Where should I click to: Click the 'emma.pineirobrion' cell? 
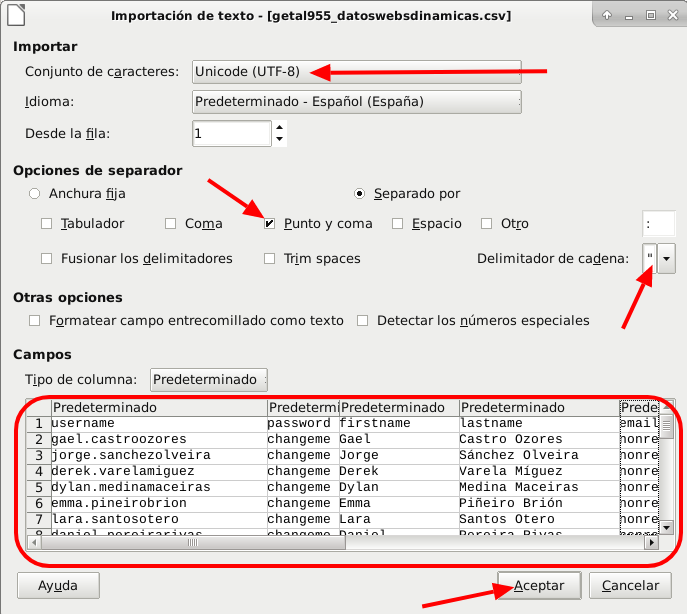click(159, 503)
